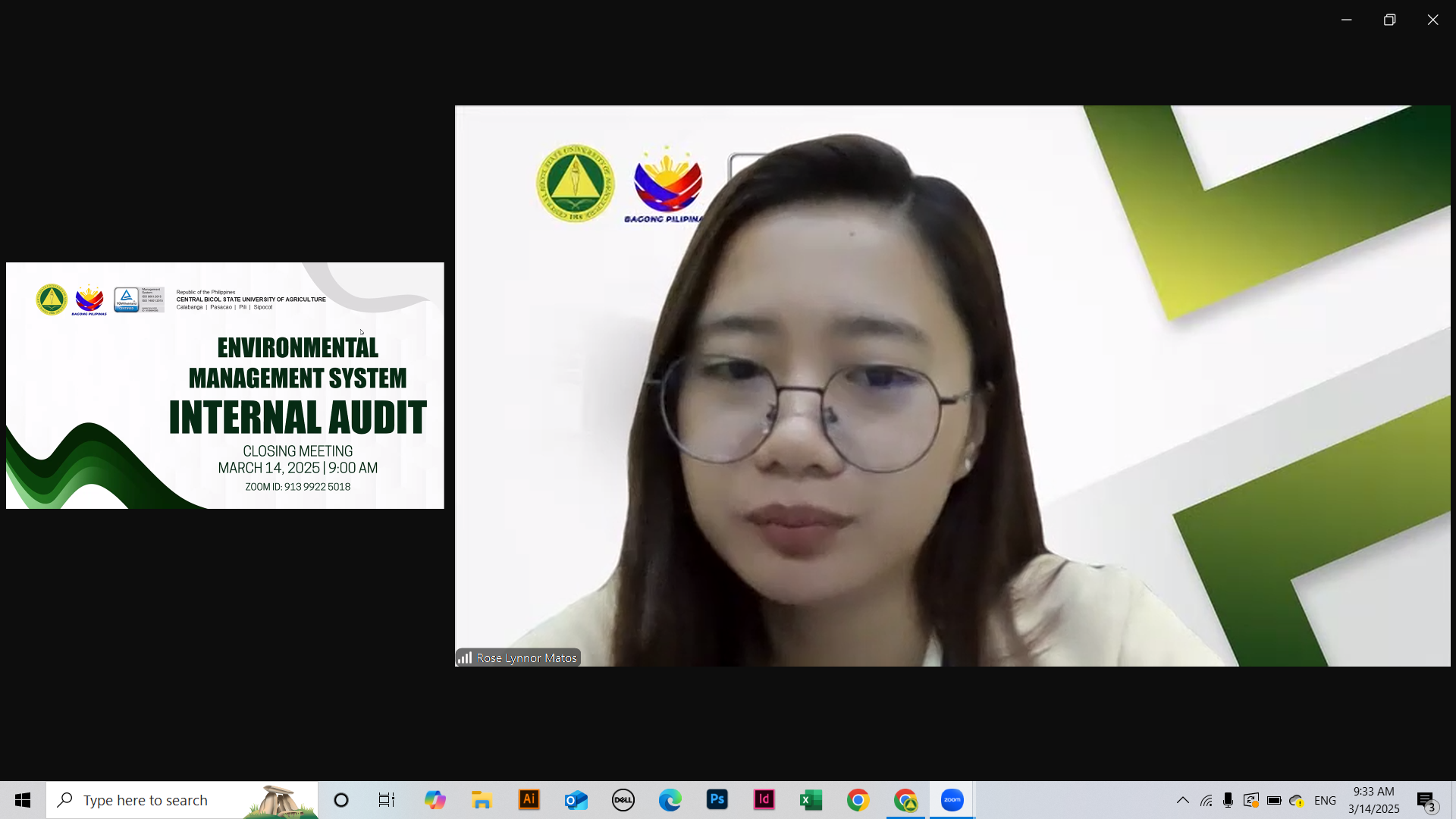Open Outlook from the taskbar
1456x819 pixels.
coord(576,800)
